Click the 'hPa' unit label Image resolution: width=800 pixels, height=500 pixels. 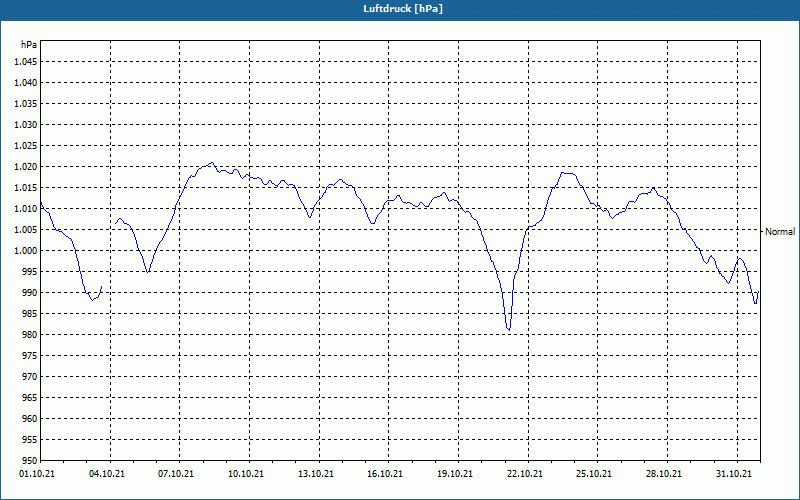pos(29,45)
